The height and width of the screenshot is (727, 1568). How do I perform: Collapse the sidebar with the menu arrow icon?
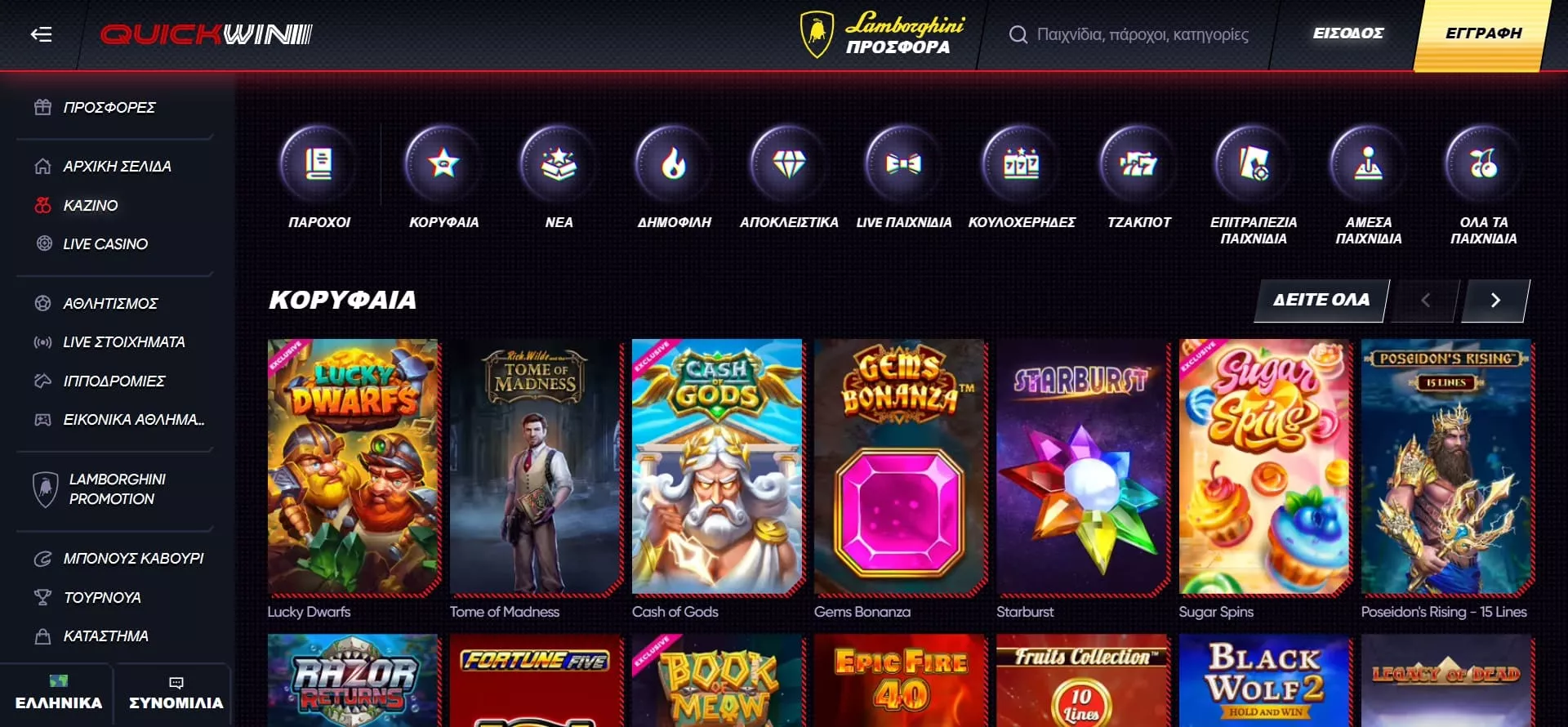pyautogui.click(x=41, y=34)
